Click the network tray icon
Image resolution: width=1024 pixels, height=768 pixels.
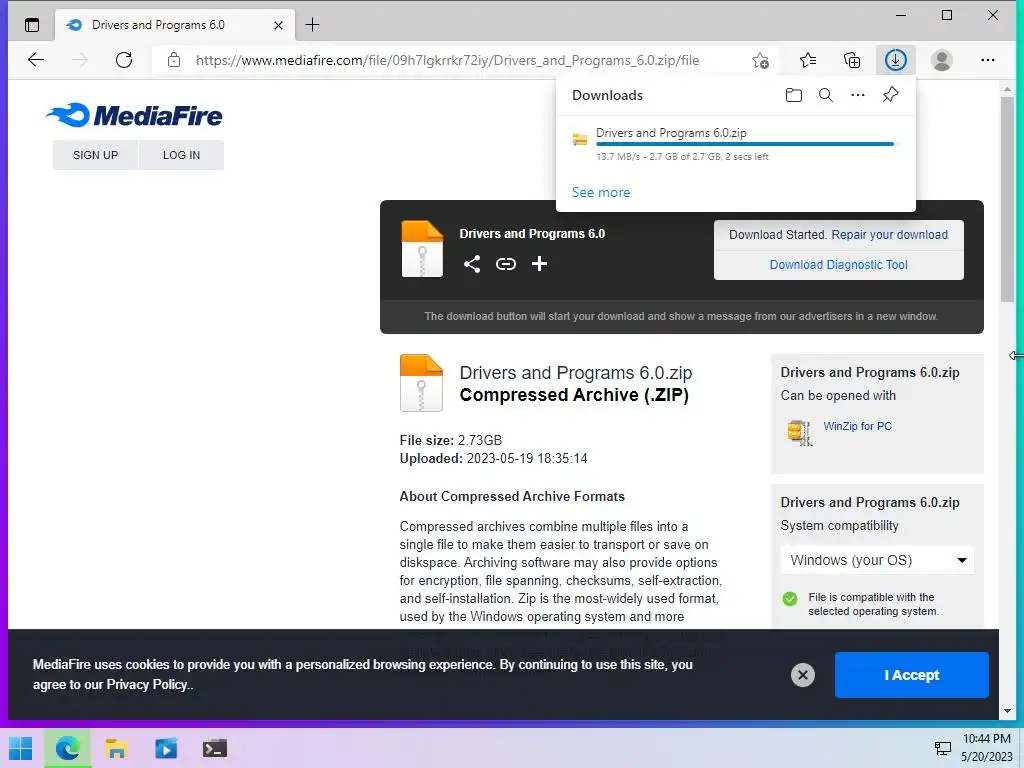click(942, 748)
